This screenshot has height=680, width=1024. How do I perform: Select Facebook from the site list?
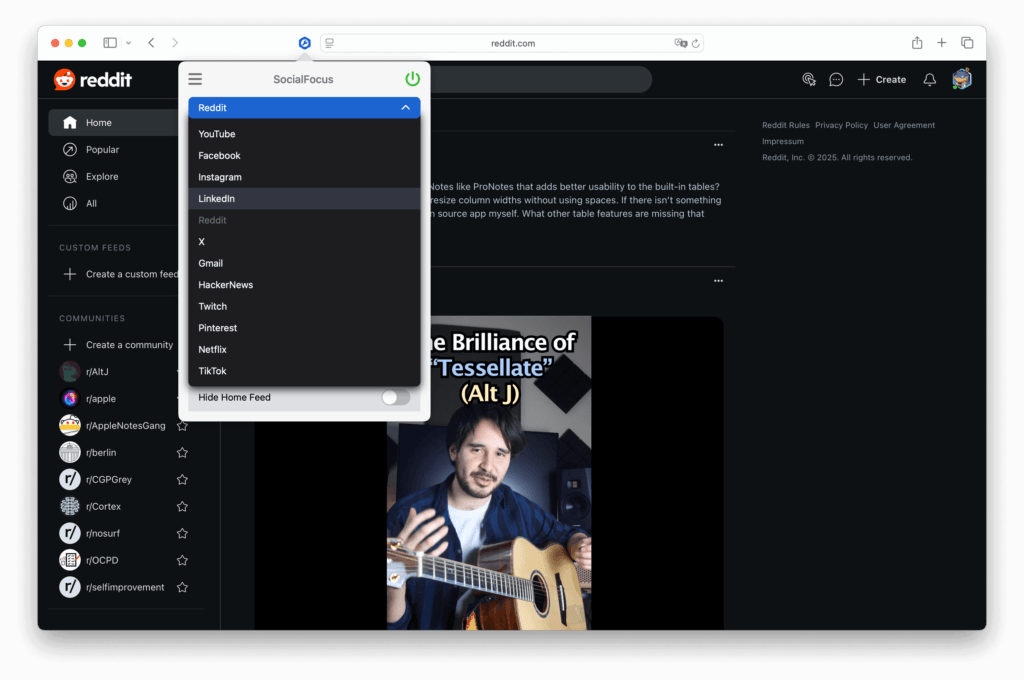[x=304, y=155]
